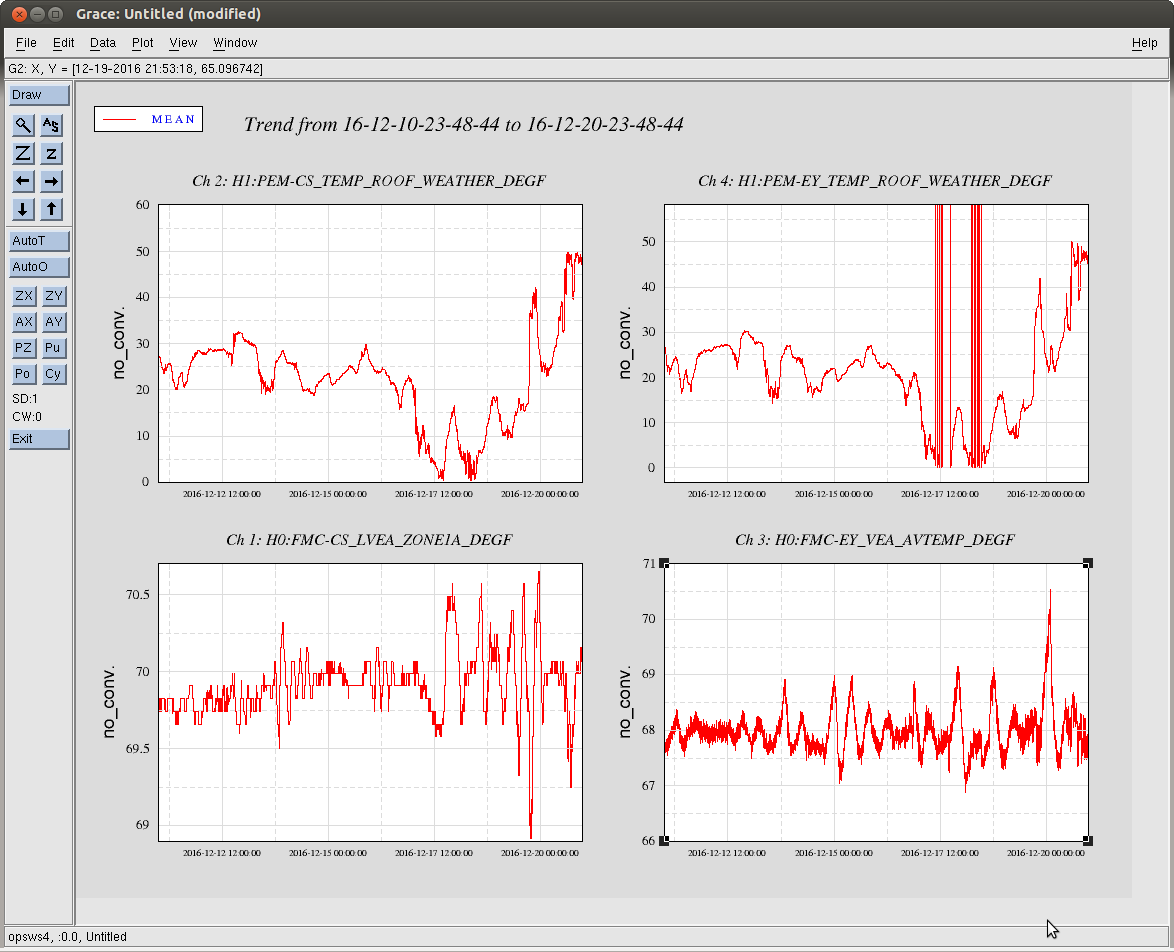Click Ch 1 y-axis tick 70.5

138,595
